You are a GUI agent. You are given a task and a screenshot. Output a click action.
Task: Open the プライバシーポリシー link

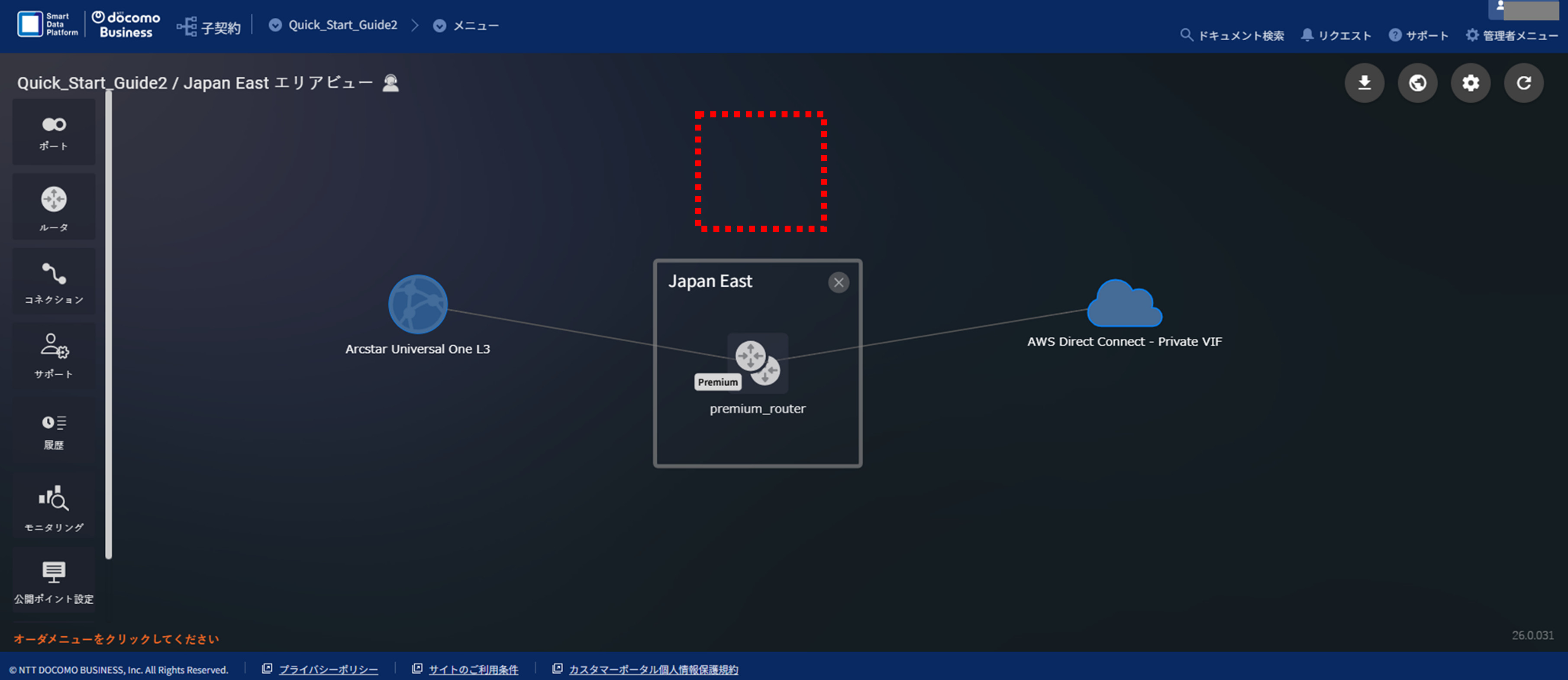coord(328,669)
